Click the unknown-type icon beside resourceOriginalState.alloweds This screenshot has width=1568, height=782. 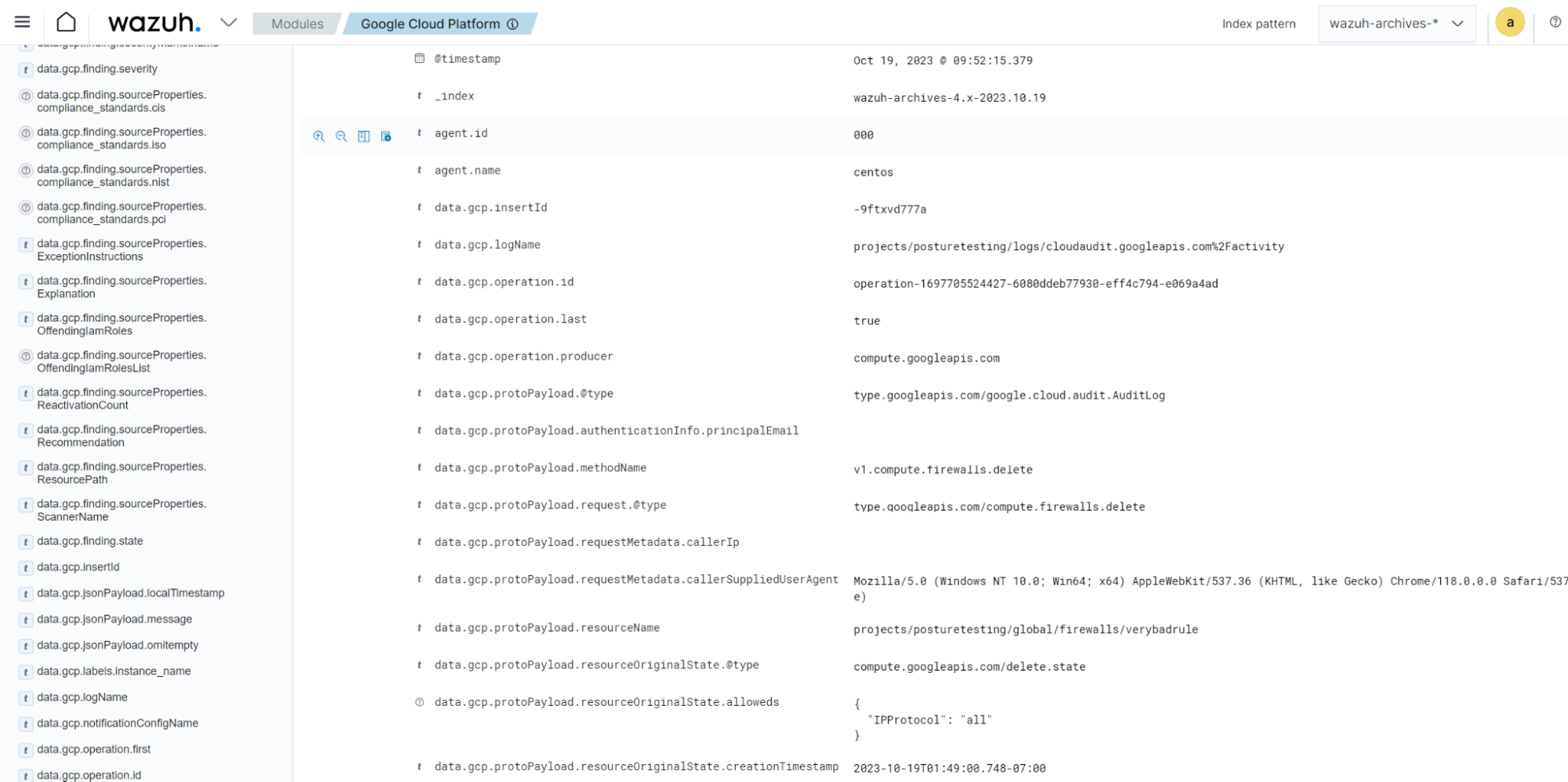click(420, 702)
